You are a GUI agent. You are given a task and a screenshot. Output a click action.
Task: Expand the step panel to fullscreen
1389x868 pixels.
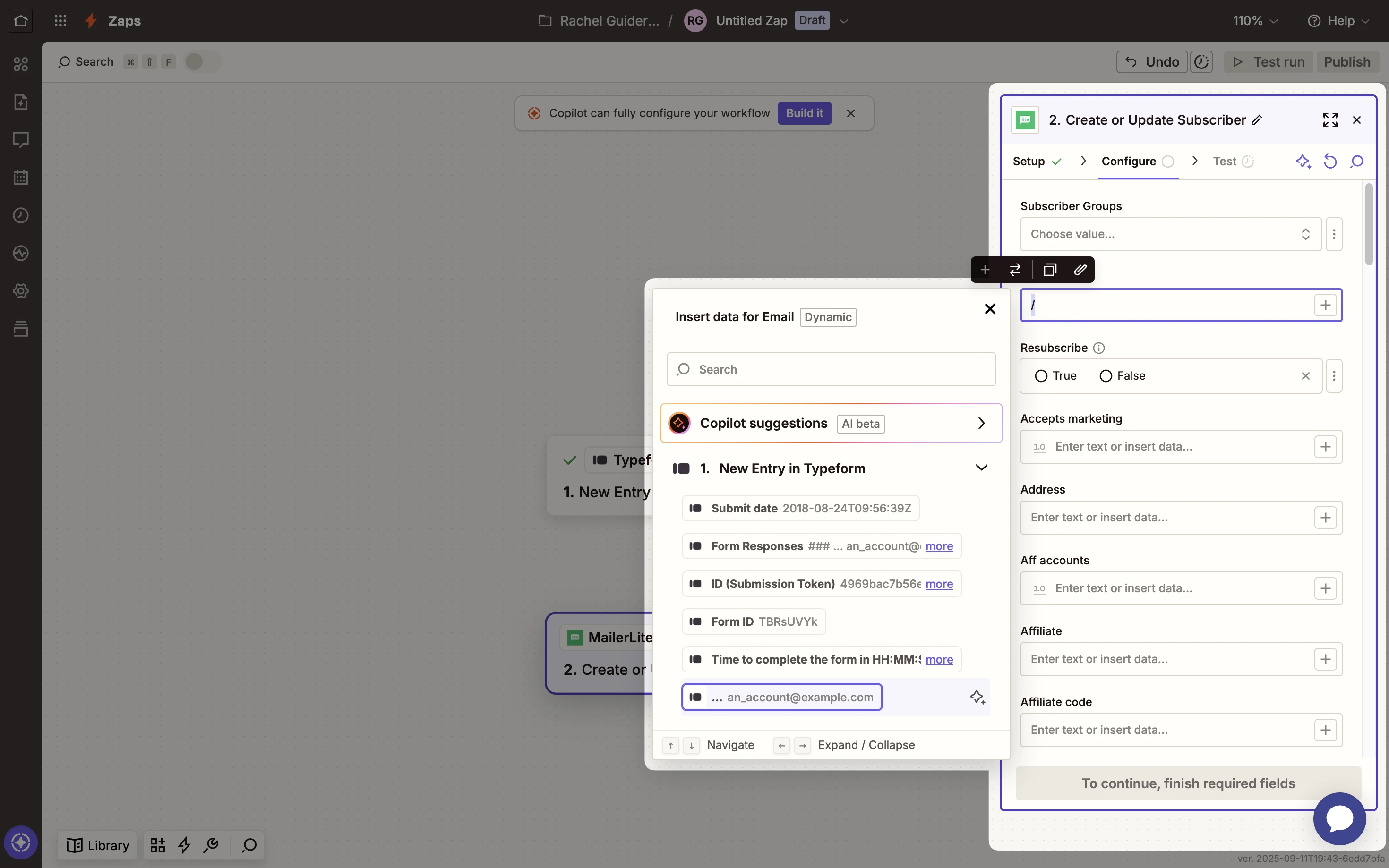pyautogui.click(x=1330, y=120)
